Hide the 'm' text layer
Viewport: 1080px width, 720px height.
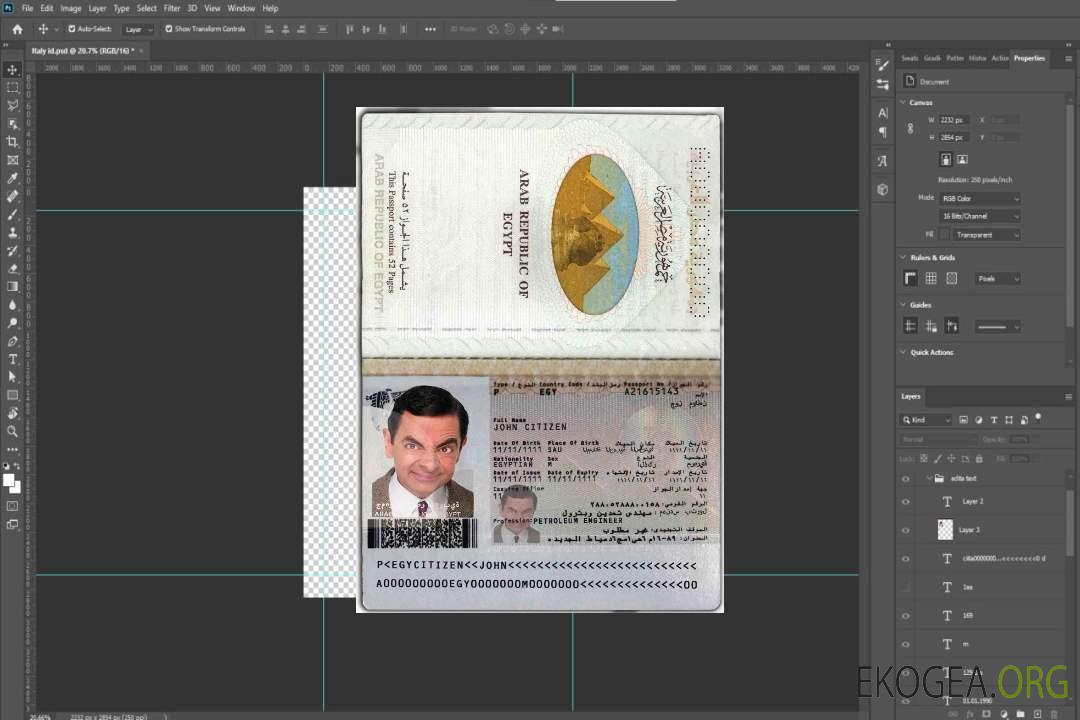coord(906,644)
